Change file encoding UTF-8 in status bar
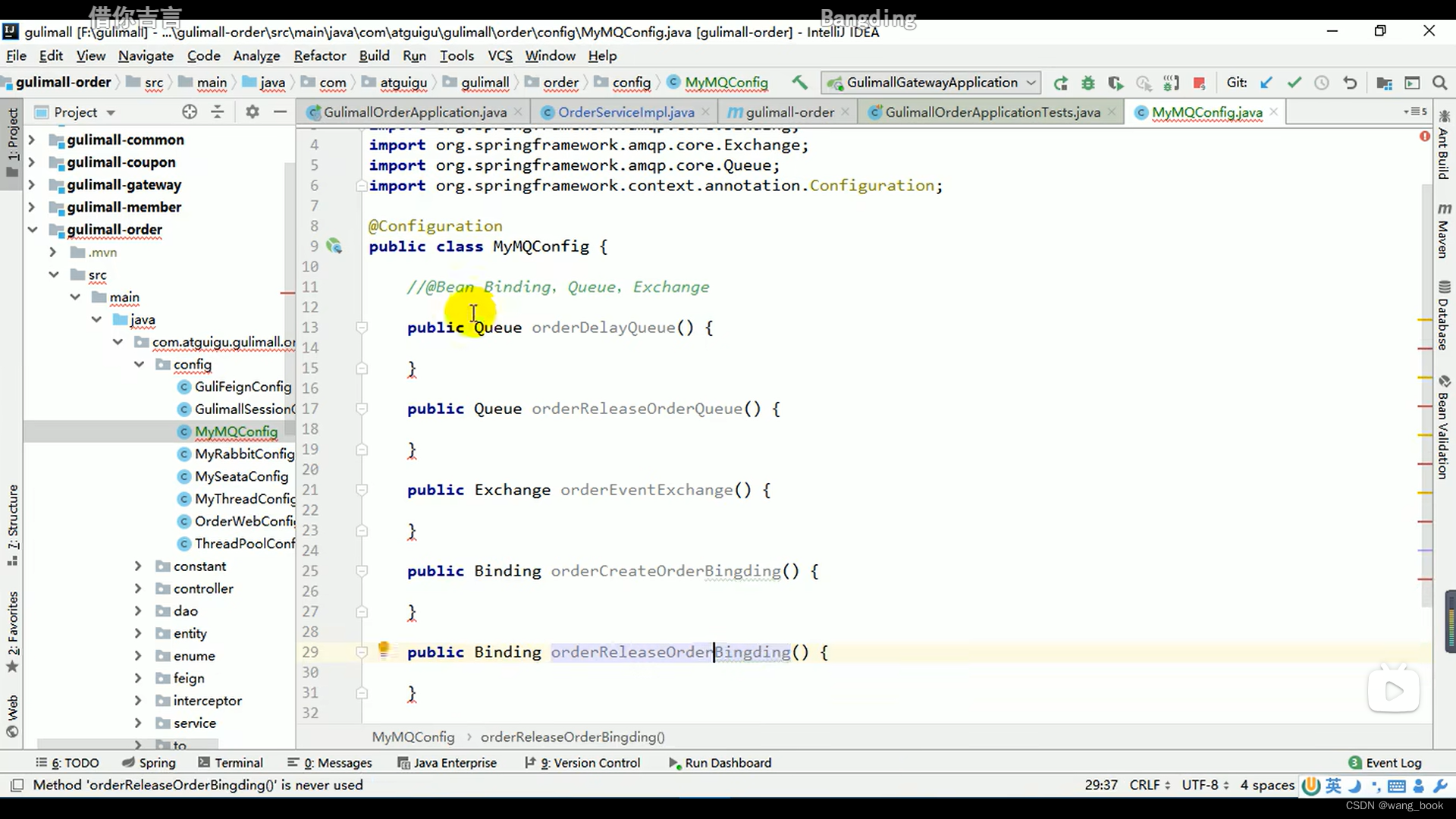 point(1205,785)
